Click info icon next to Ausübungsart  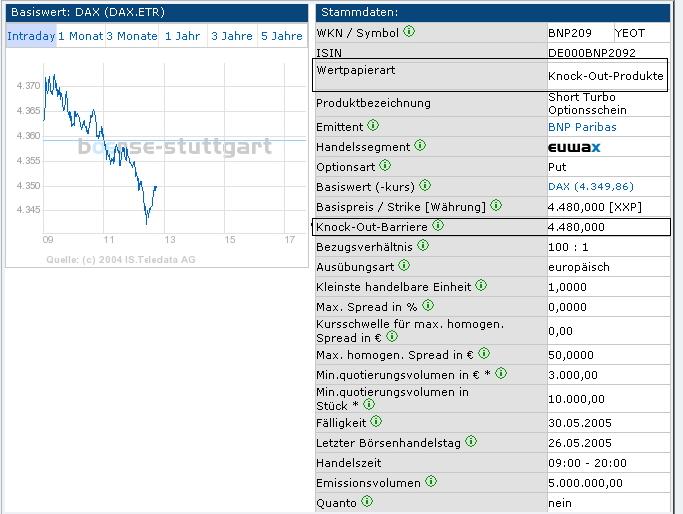point(404,266)
